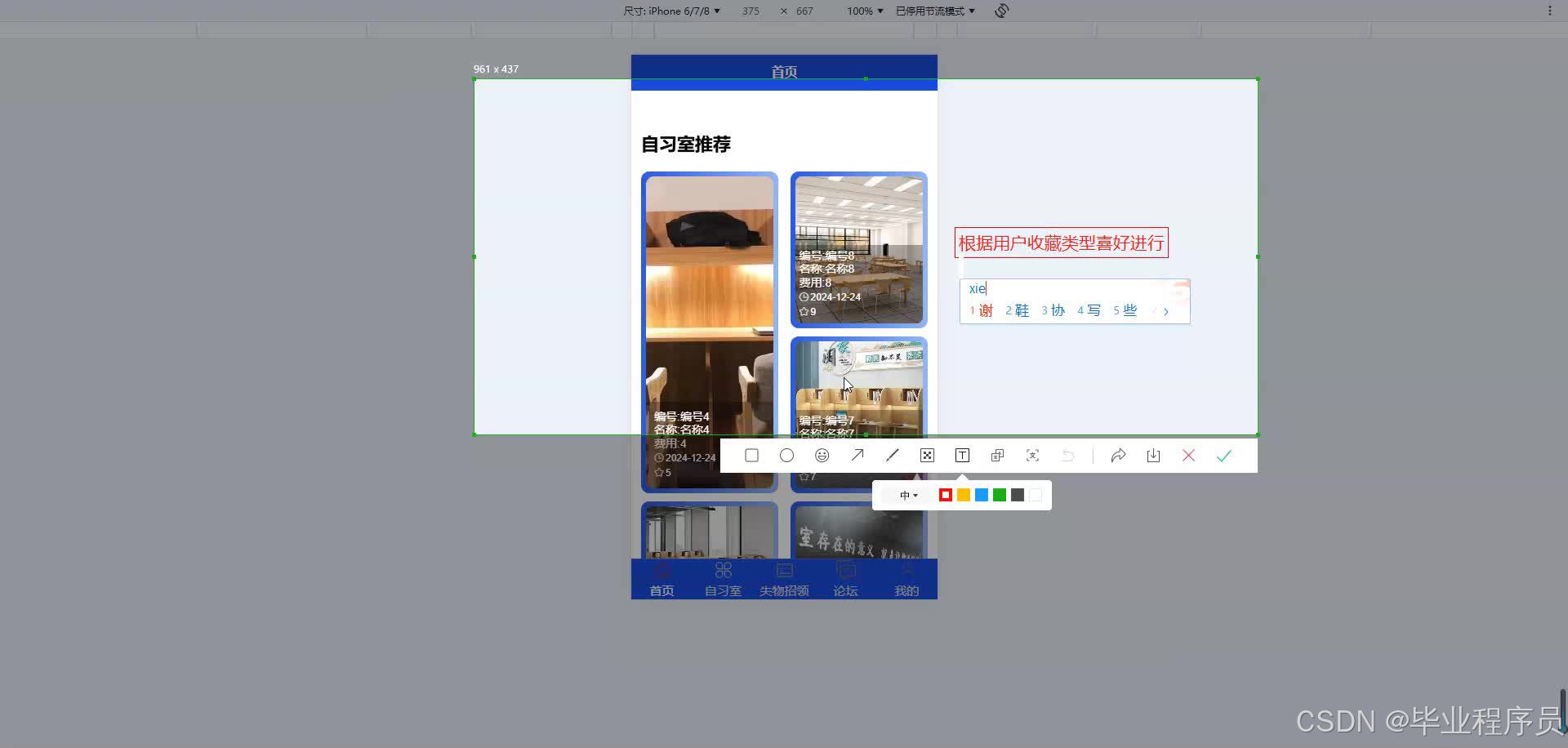
Task: Open the devtools overflow menu at top right
Action: (1551, 10)
